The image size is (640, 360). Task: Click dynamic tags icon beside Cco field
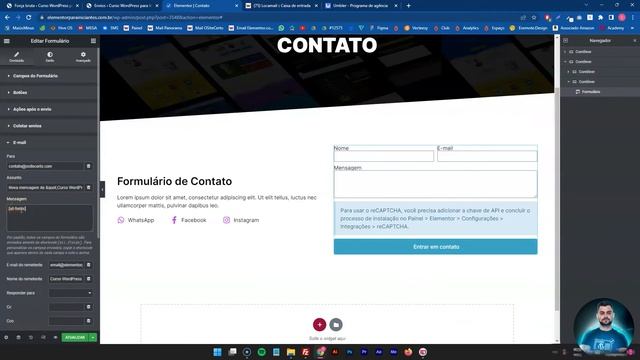(89, 321)
